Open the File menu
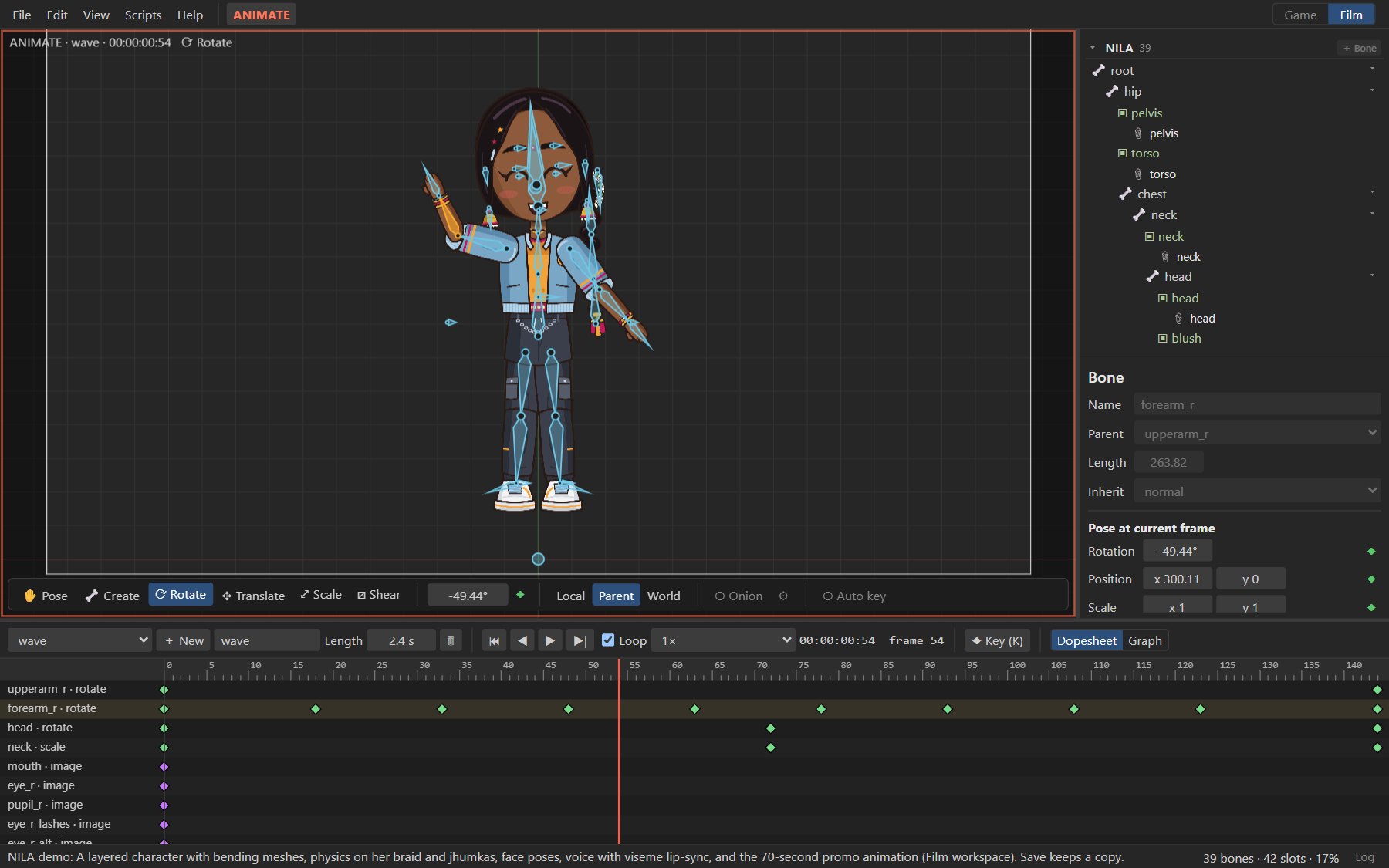 point(22,15)
